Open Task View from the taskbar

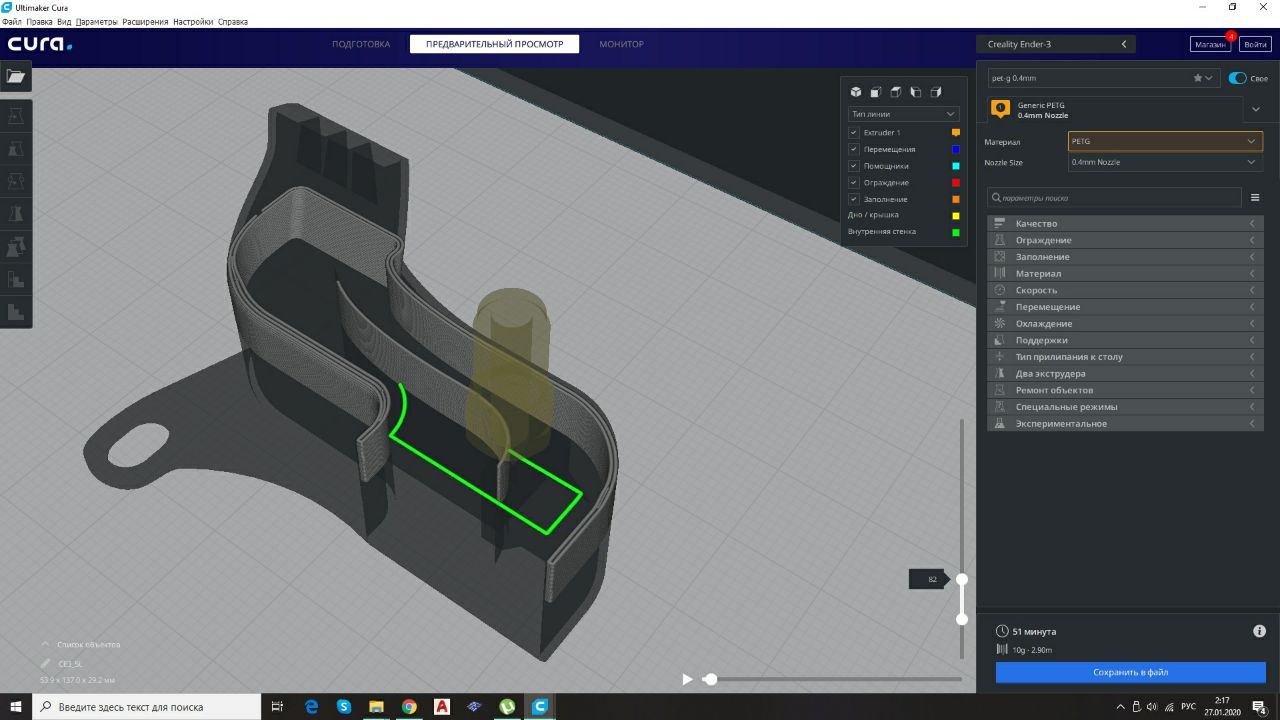click(x=278, y=706)
